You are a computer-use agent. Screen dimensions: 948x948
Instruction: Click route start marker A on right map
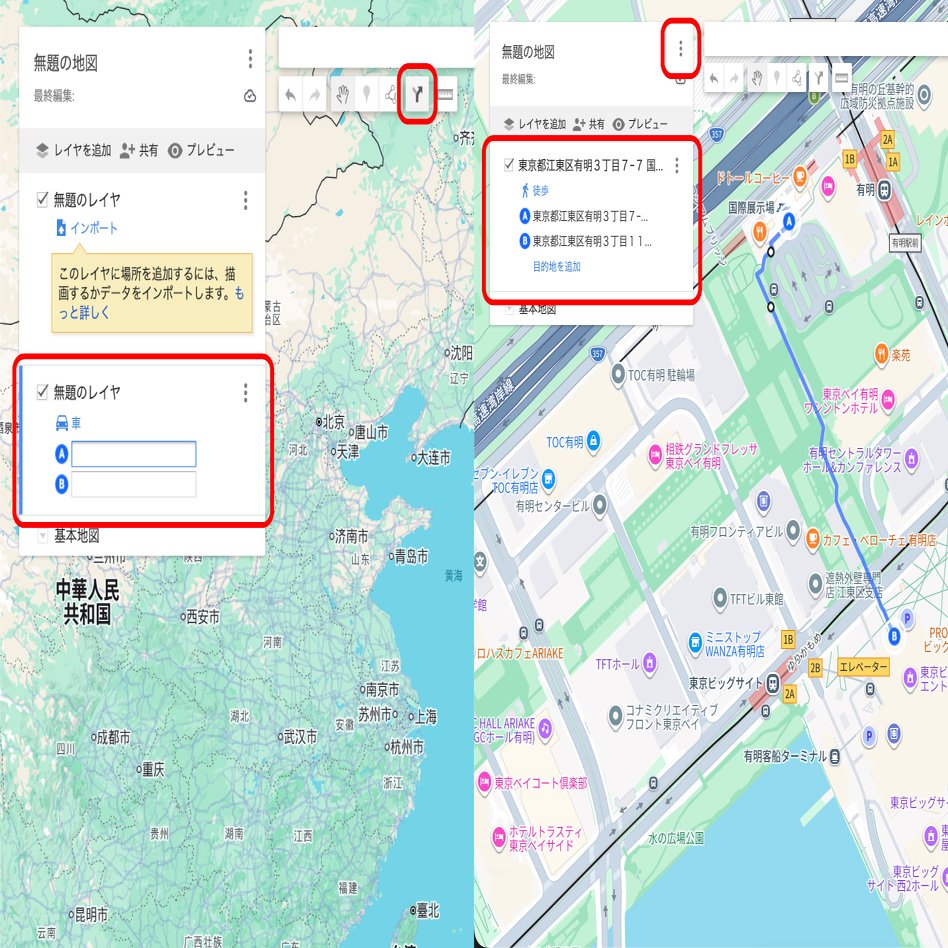789,221
